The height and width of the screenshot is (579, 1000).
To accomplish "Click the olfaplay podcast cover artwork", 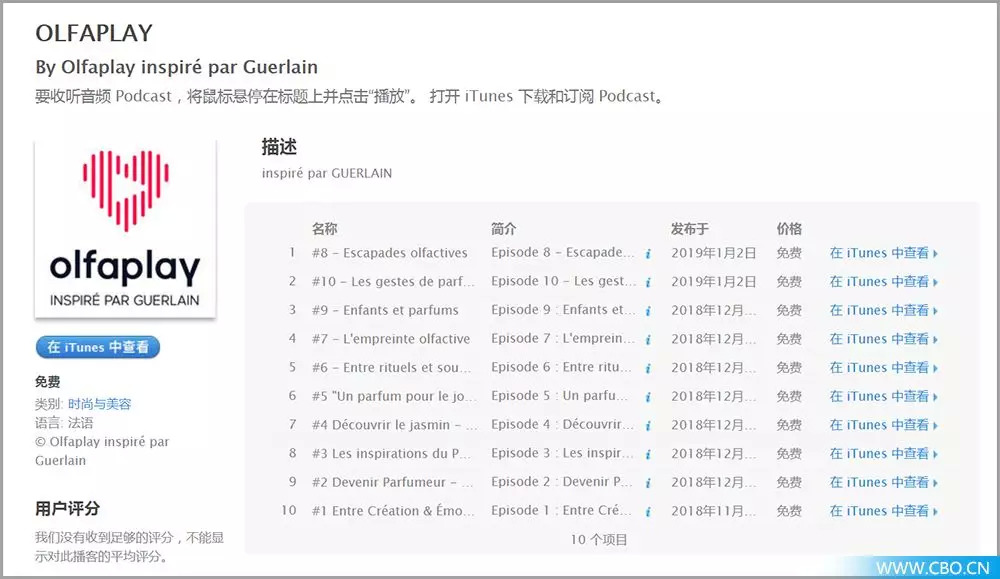I will pos(125,228).
